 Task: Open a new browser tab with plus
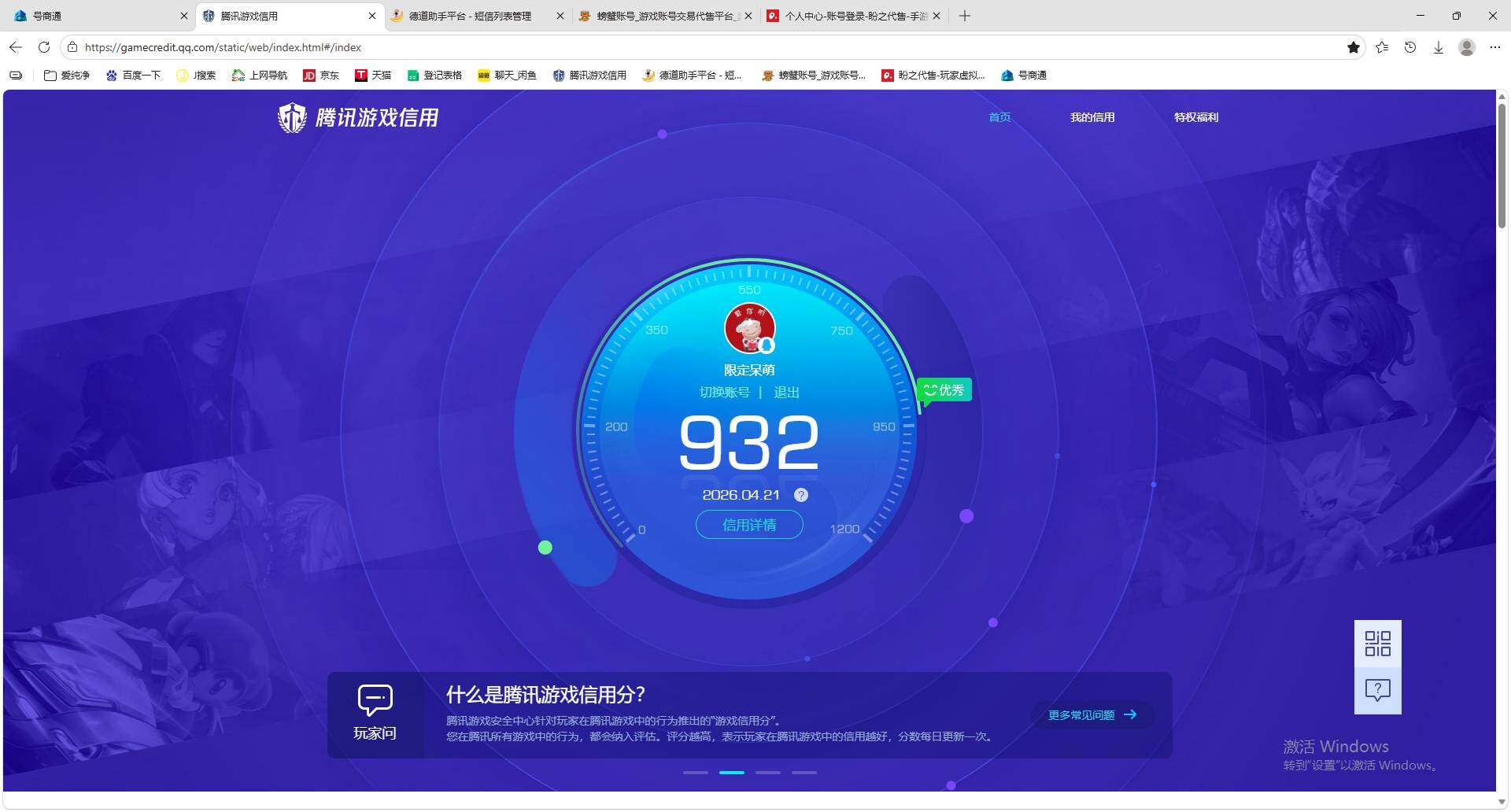[965, 16]
